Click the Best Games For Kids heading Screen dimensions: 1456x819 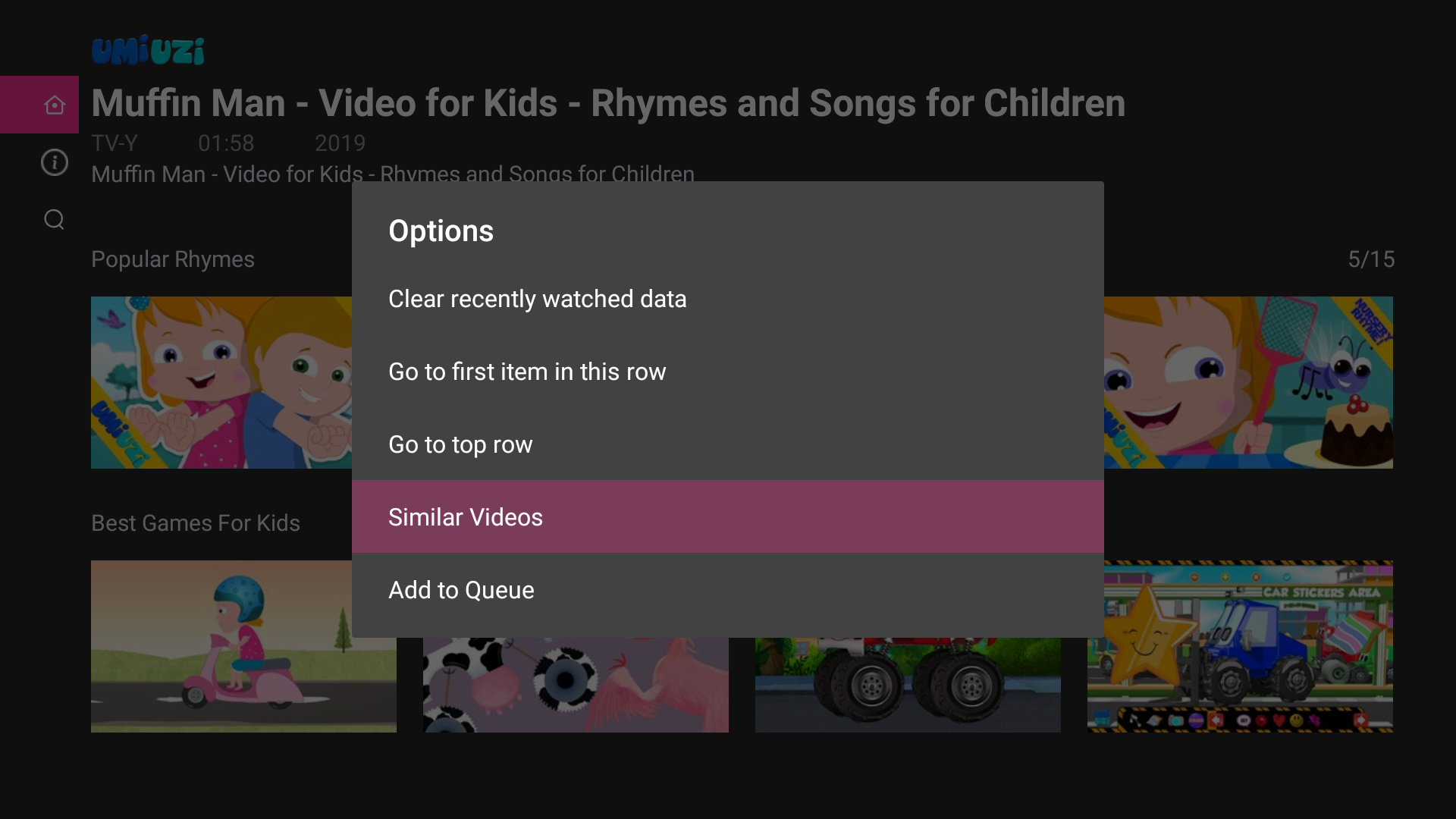(x=196, y=523)
